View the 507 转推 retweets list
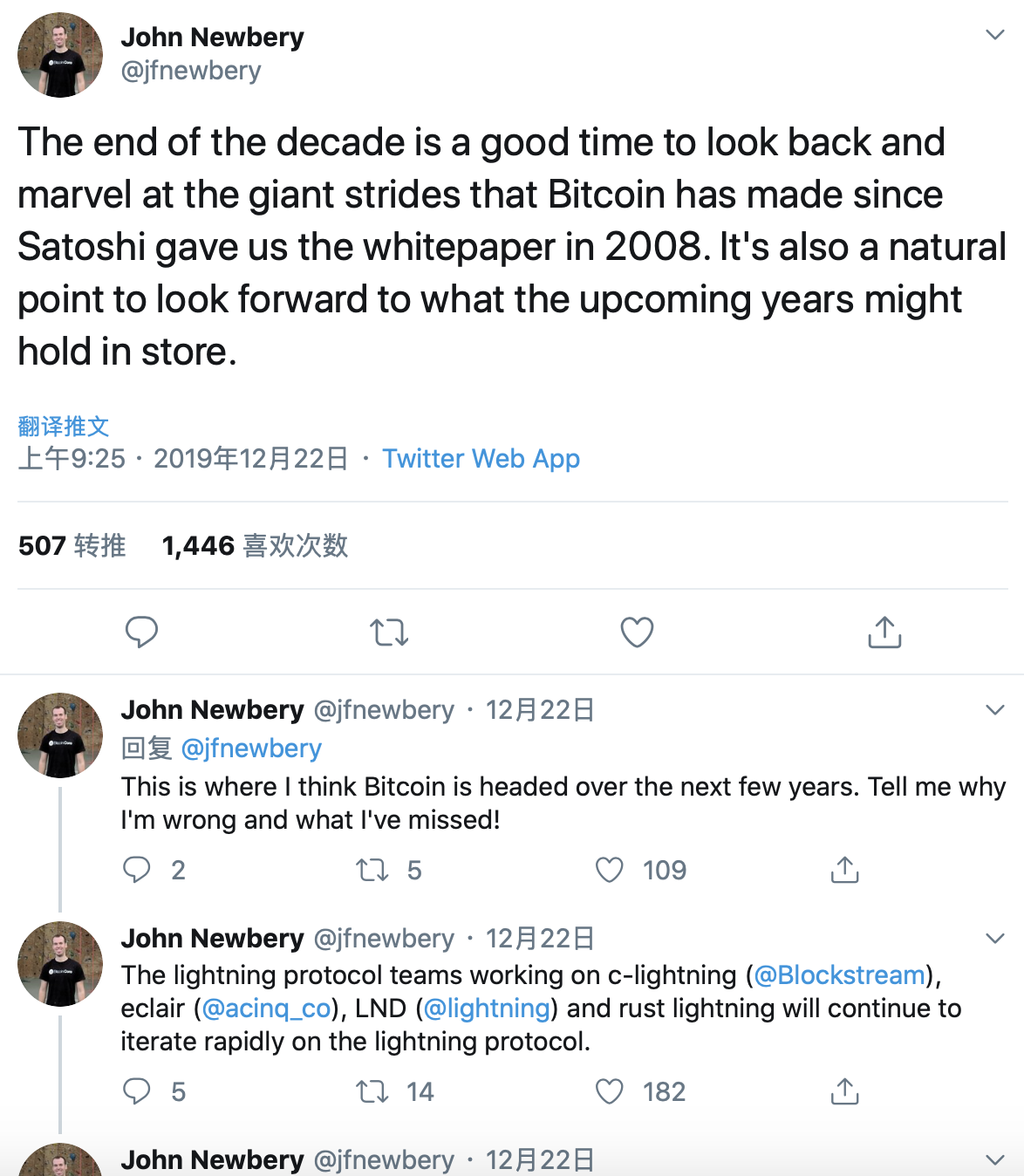The width and height of the screenshot is (1024, 1176). pos(72,546)
